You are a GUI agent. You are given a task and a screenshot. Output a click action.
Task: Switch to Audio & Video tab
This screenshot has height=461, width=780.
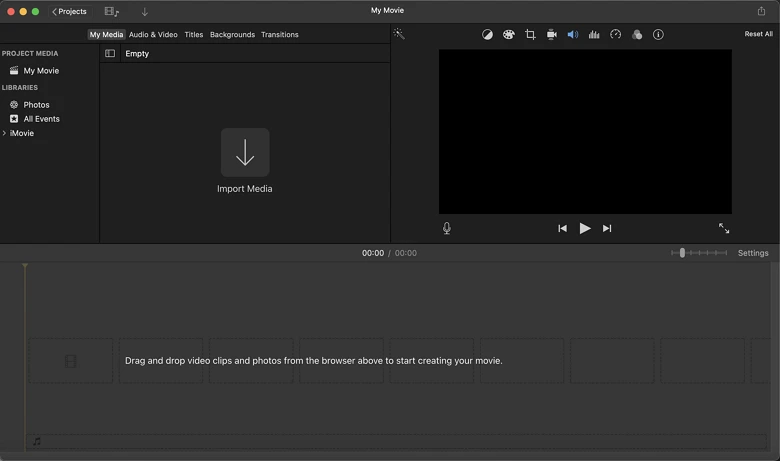153,34
